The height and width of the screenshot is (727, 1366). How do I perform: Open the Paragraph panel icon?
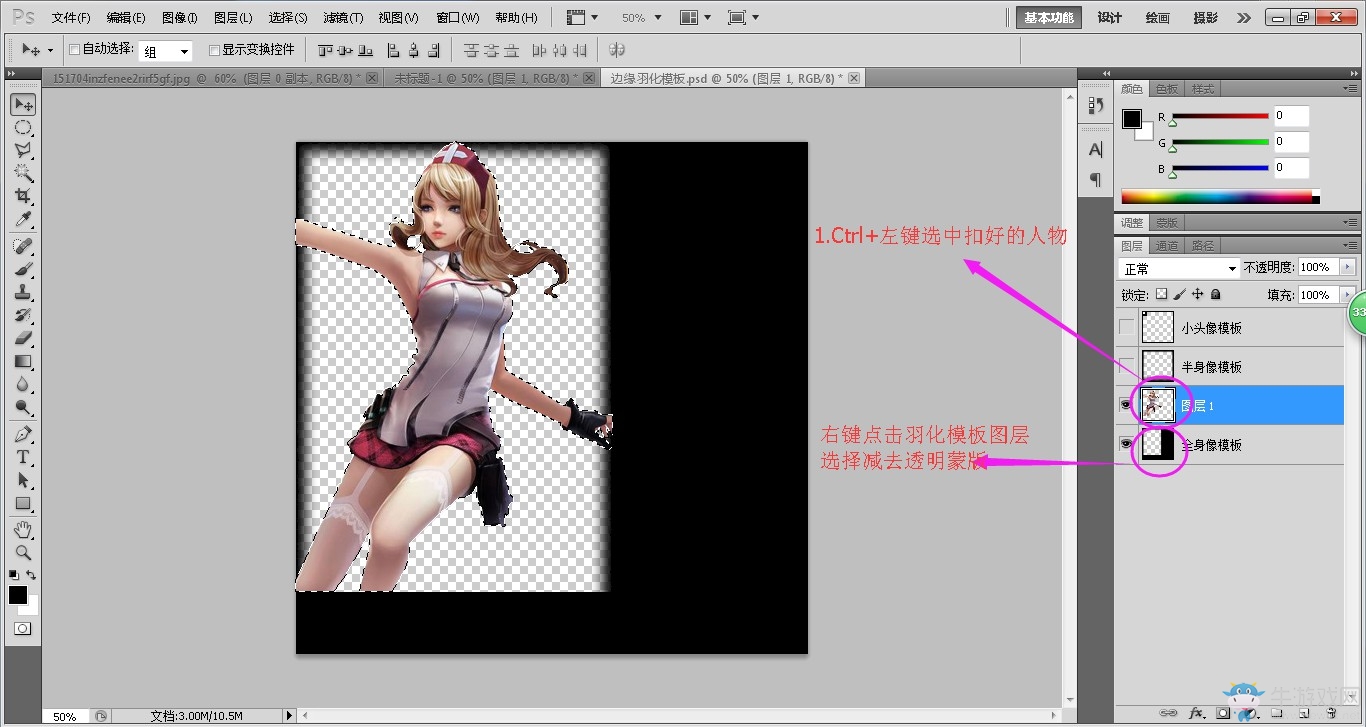(1095, 180)
